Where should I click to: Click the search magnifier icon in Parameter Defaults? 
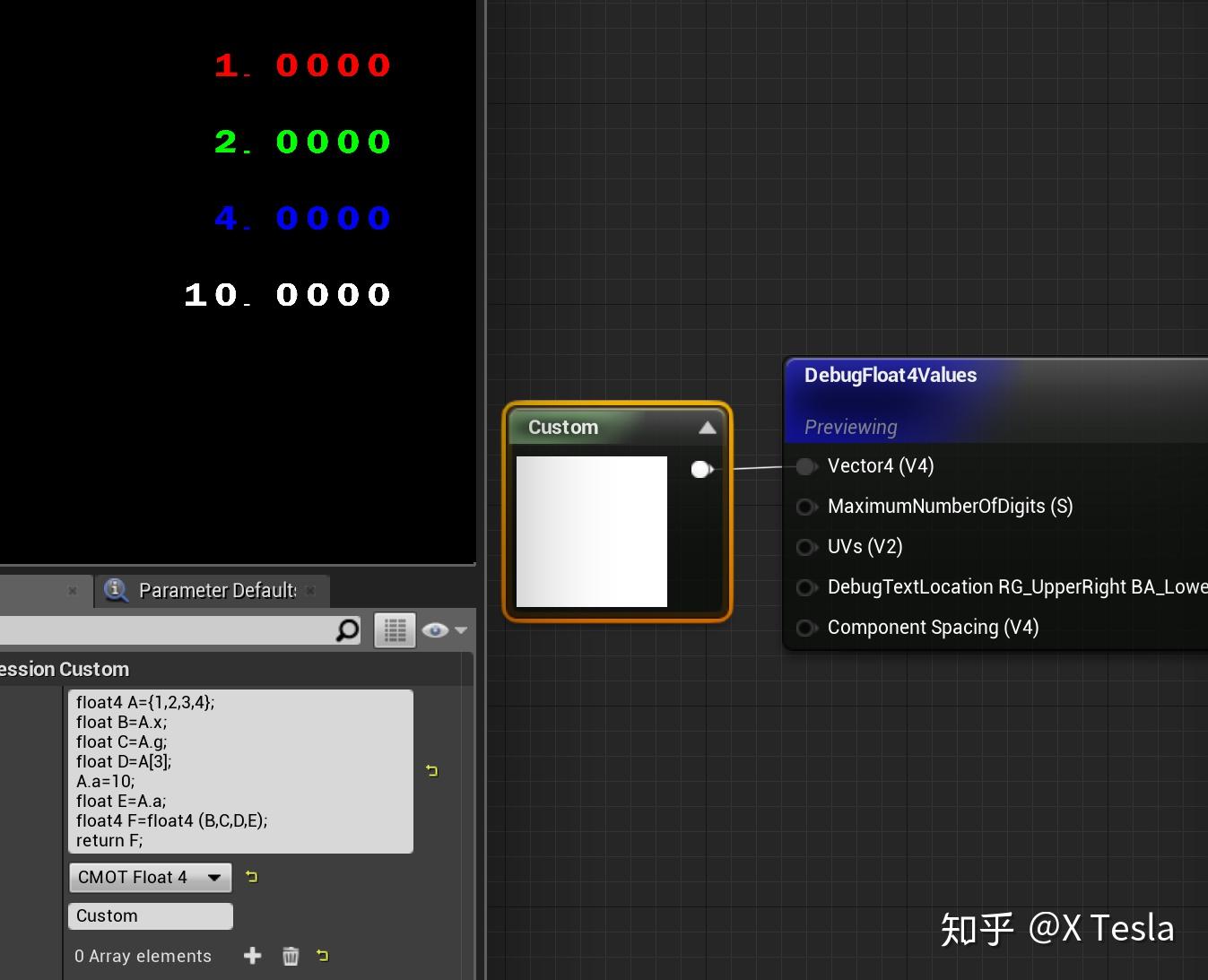[x=346, y=630]
